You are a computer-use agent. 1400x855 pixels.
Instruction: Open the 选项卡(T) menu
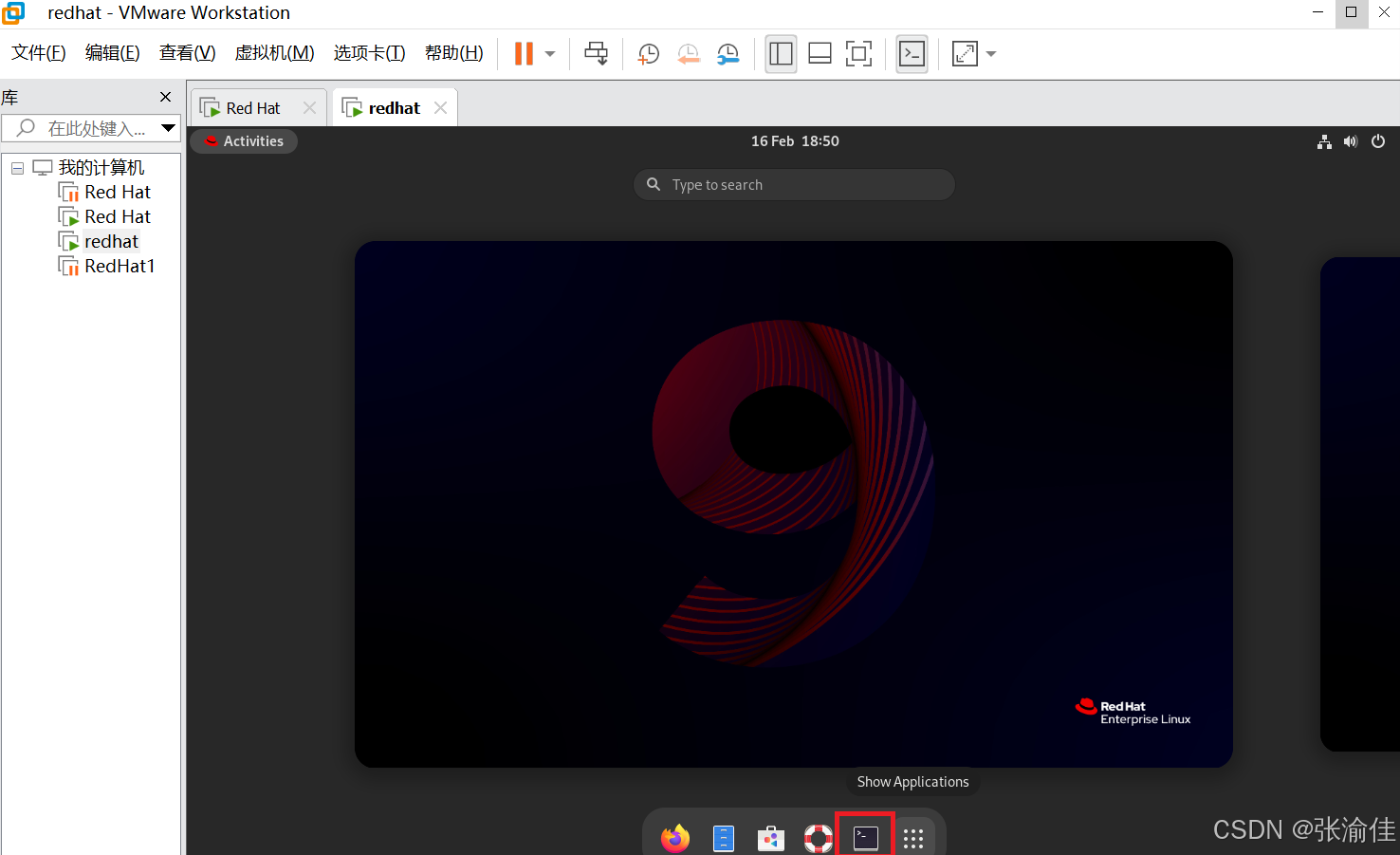[x=370, y=53]
